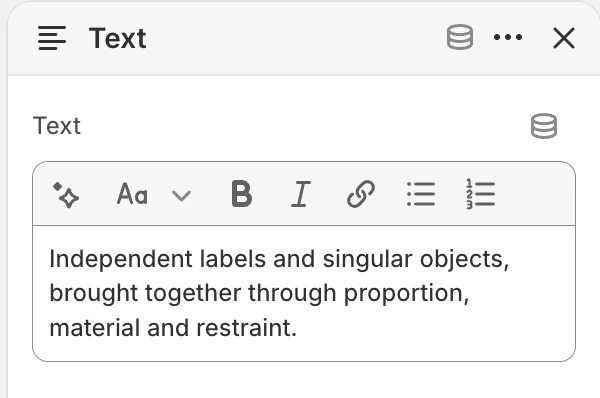
Task: Toggle bold formatting
Action: click(x=242, y=194)
